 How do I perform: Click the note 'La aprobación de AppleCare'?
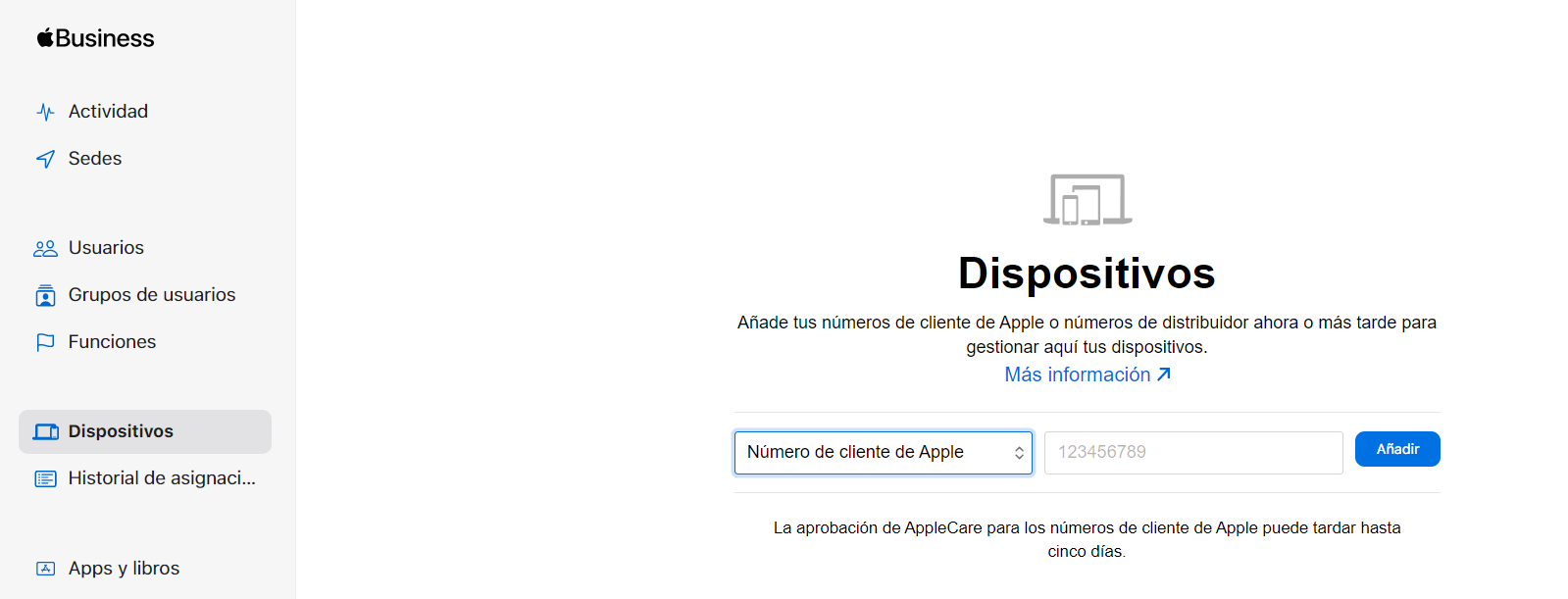pos(1087,539)
